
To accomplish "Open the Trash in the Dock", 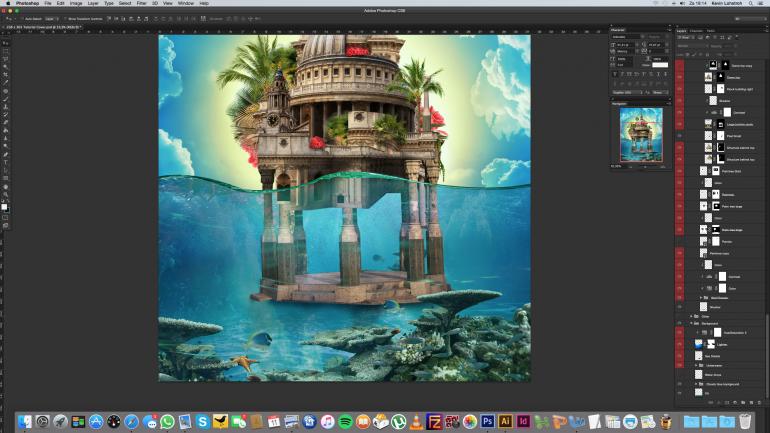I will (745, 421).
